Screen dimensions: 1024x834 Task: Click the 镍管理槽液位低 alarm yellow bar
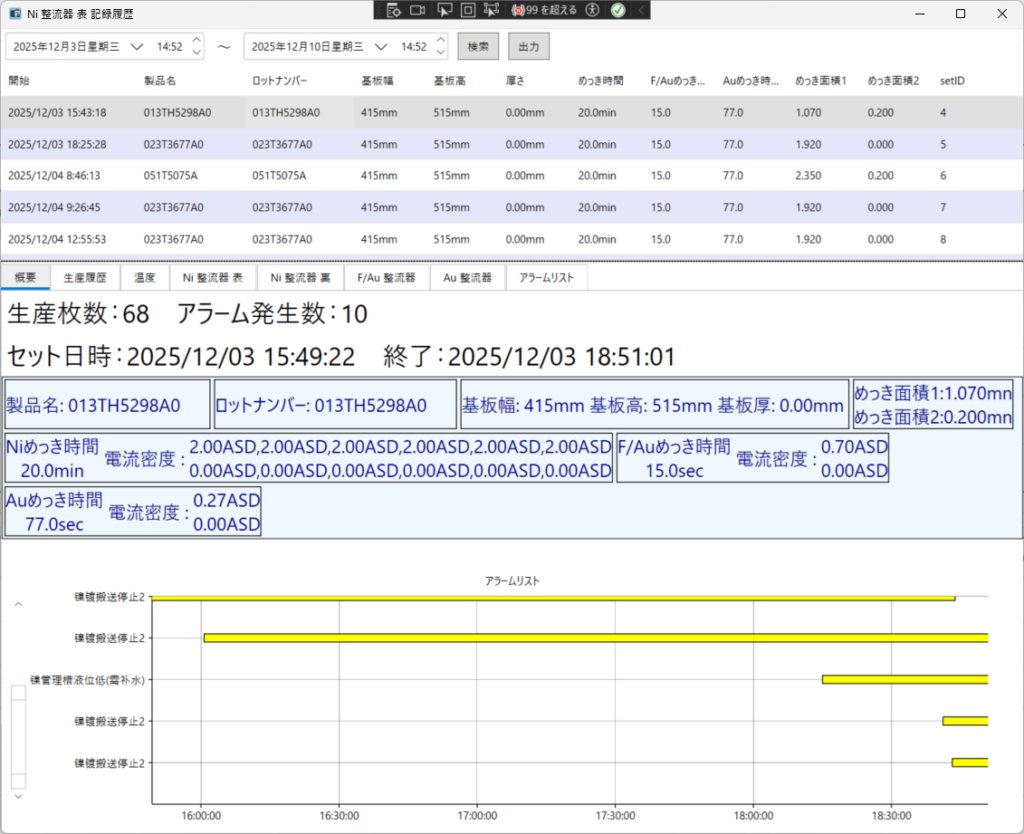(x=904, y=679)
